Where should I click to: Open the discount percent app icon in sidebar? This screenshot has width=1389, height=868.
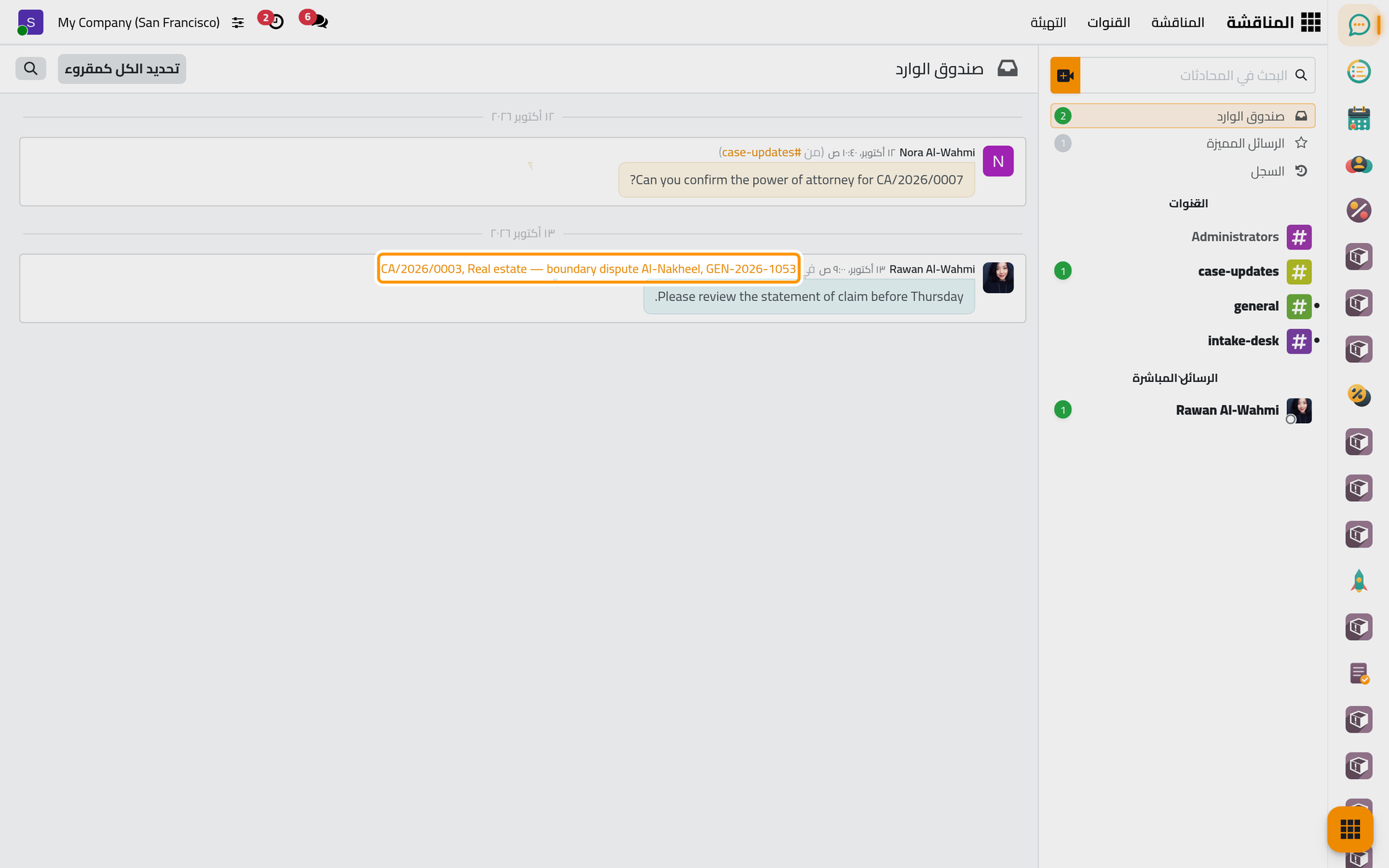[1359, 210]
